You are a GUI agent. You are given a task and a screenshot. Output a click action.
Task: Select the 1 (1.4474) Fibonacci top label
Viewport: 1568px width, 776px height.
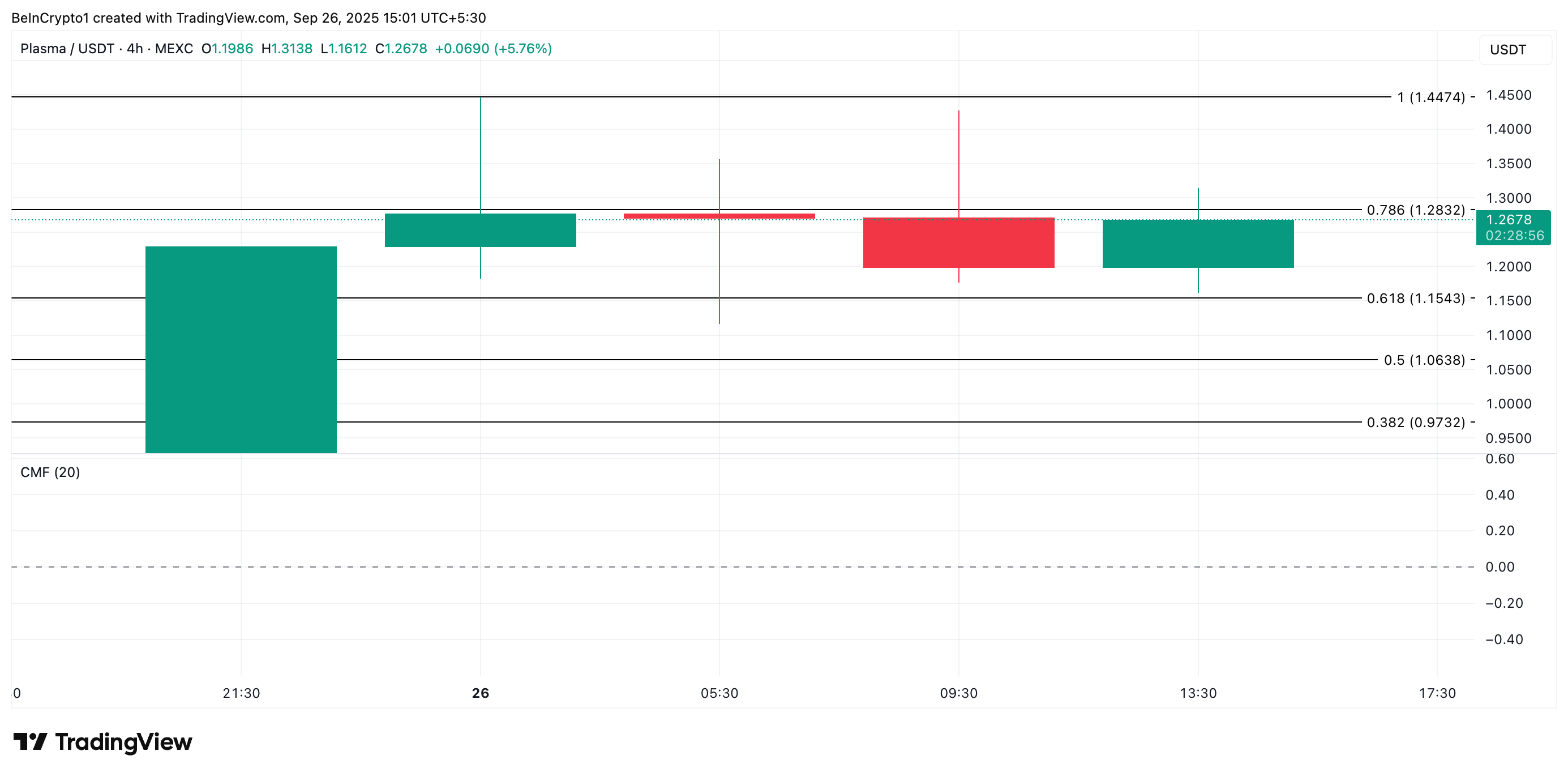point(1430,97)
